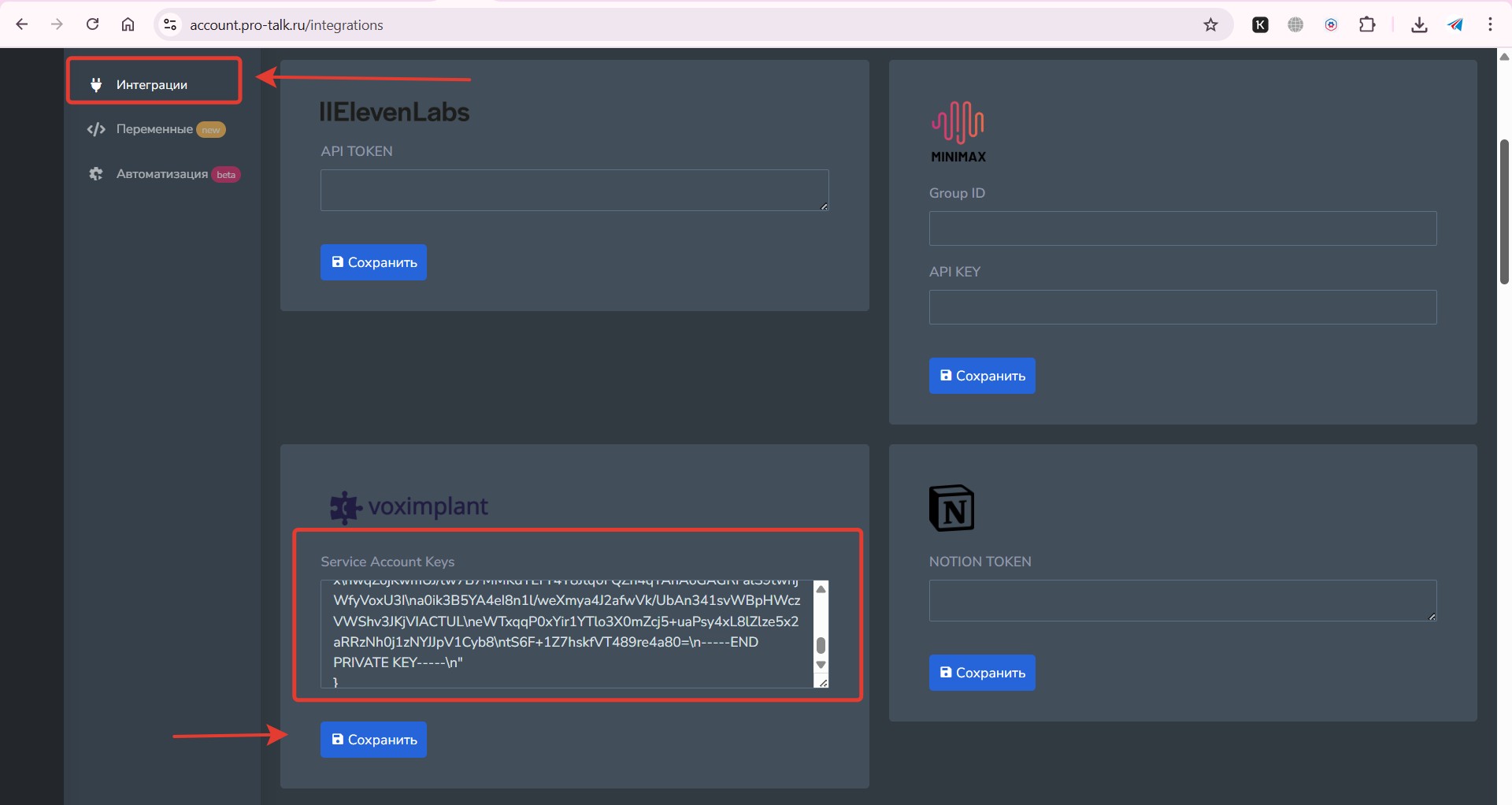The image size is (1512, 805).
Task: Click the Telegram paper plane extension icon
Action: coord(1455,24)
